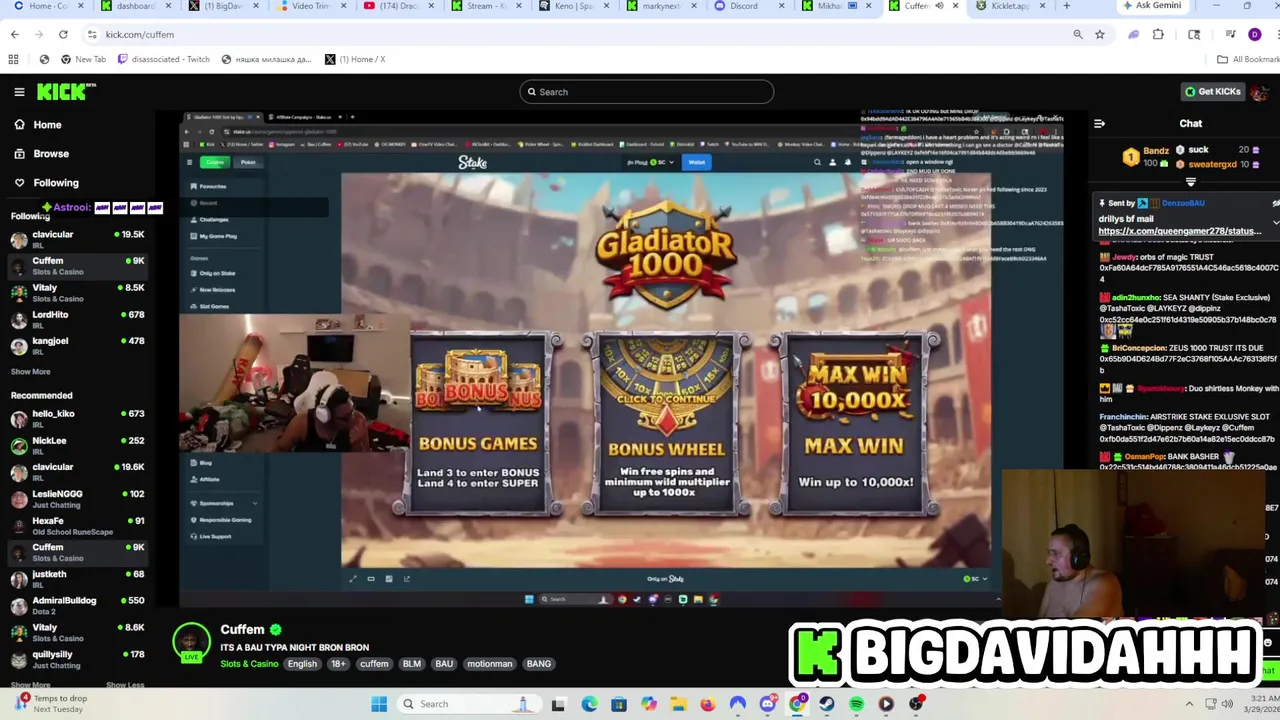Open the pinned x.com queengamer278 link
This screenshot has height=720, width=1280.
click(1180, 231)
